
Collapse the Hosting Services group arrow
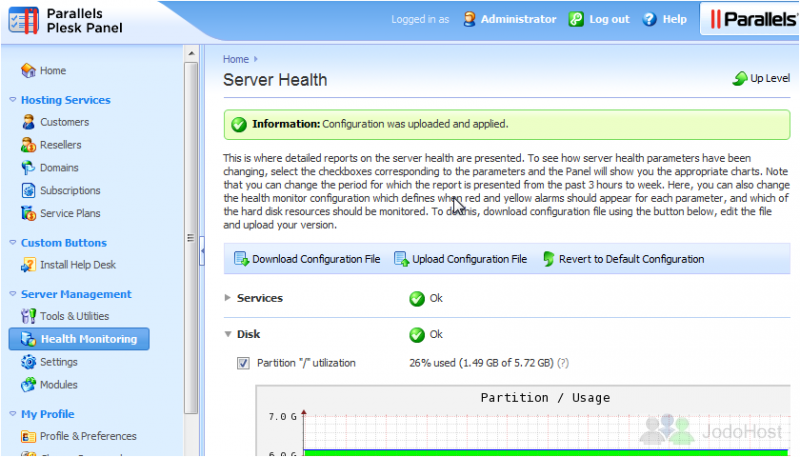click(x=13, y=100)
